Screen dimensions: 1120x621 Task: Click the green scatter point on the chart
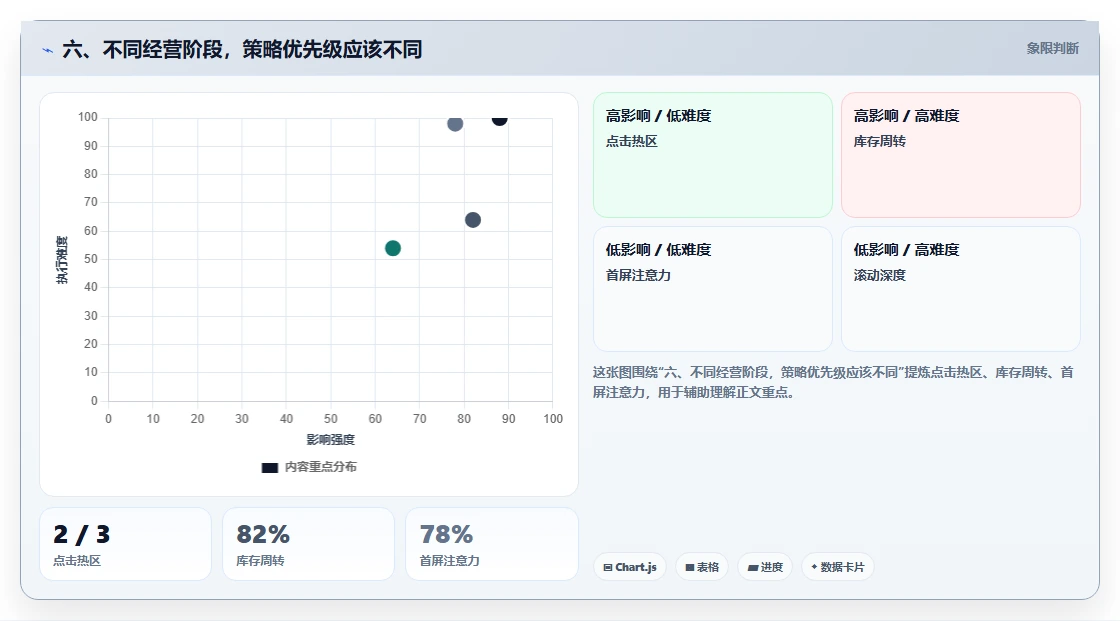coord(393,248)
